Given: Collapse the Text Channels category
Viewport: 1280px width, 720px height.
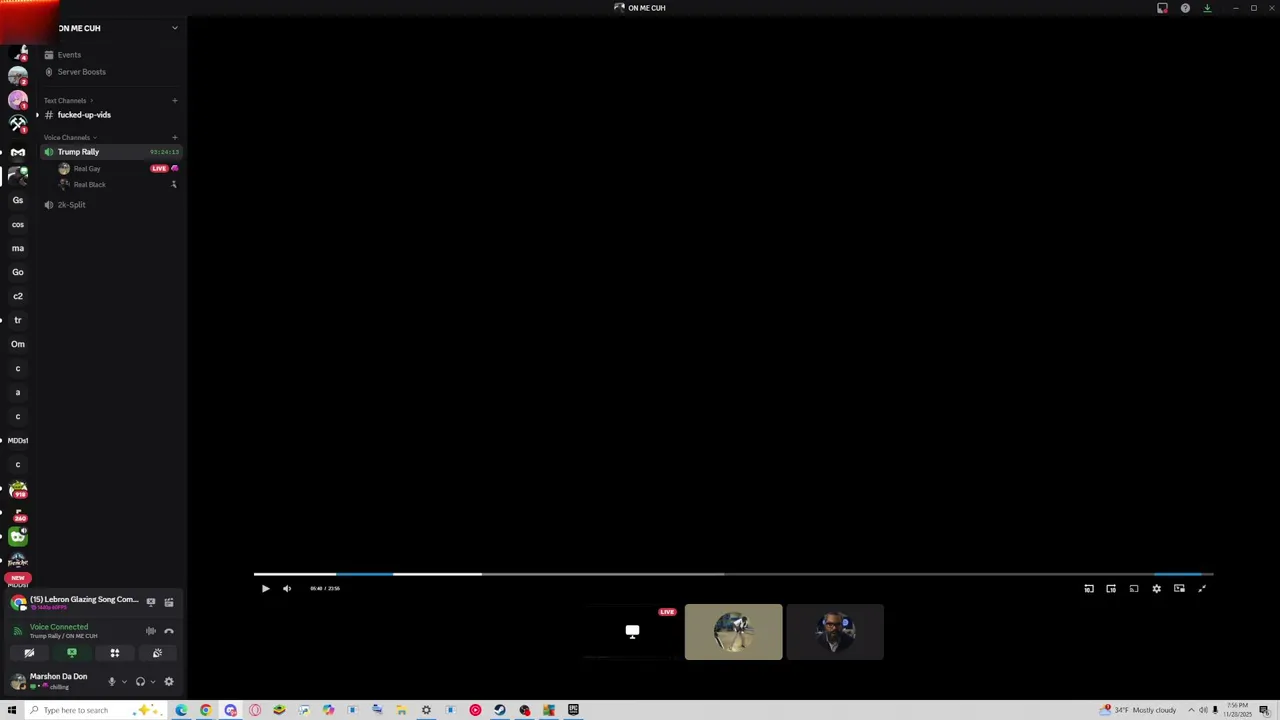Looking at the screenshot, I should click(67, 100).
